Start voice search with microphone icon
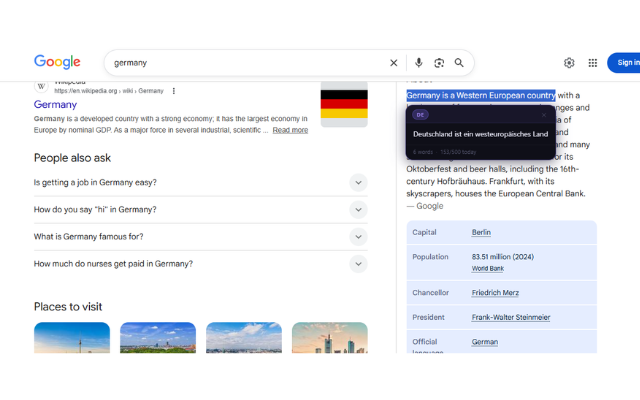This screenshot has width=640, height=400. [418, 63]
